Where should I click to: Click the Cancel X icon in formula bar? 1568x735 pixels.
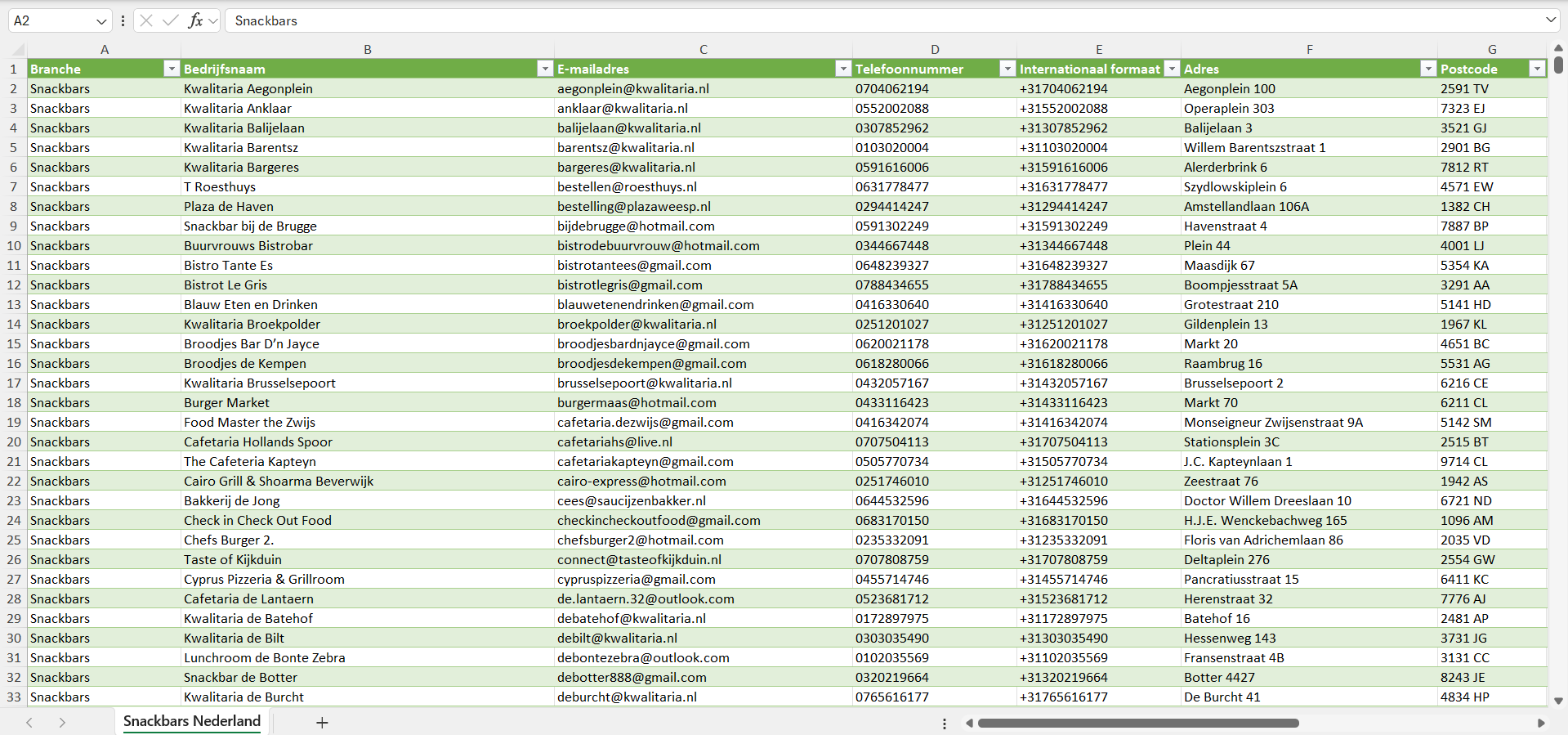coord(146,20)
